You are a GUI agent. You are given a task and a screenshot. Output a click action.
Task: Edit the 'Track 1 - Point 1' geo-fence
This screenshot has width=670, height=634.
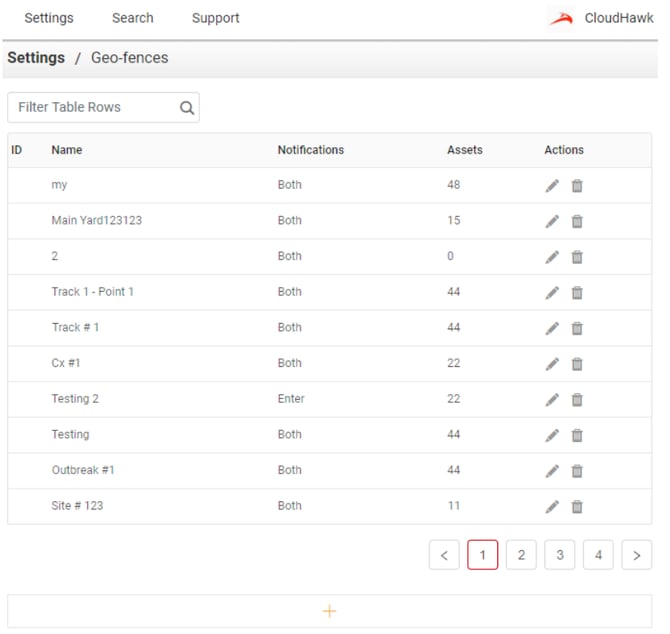tap(552, 293)
